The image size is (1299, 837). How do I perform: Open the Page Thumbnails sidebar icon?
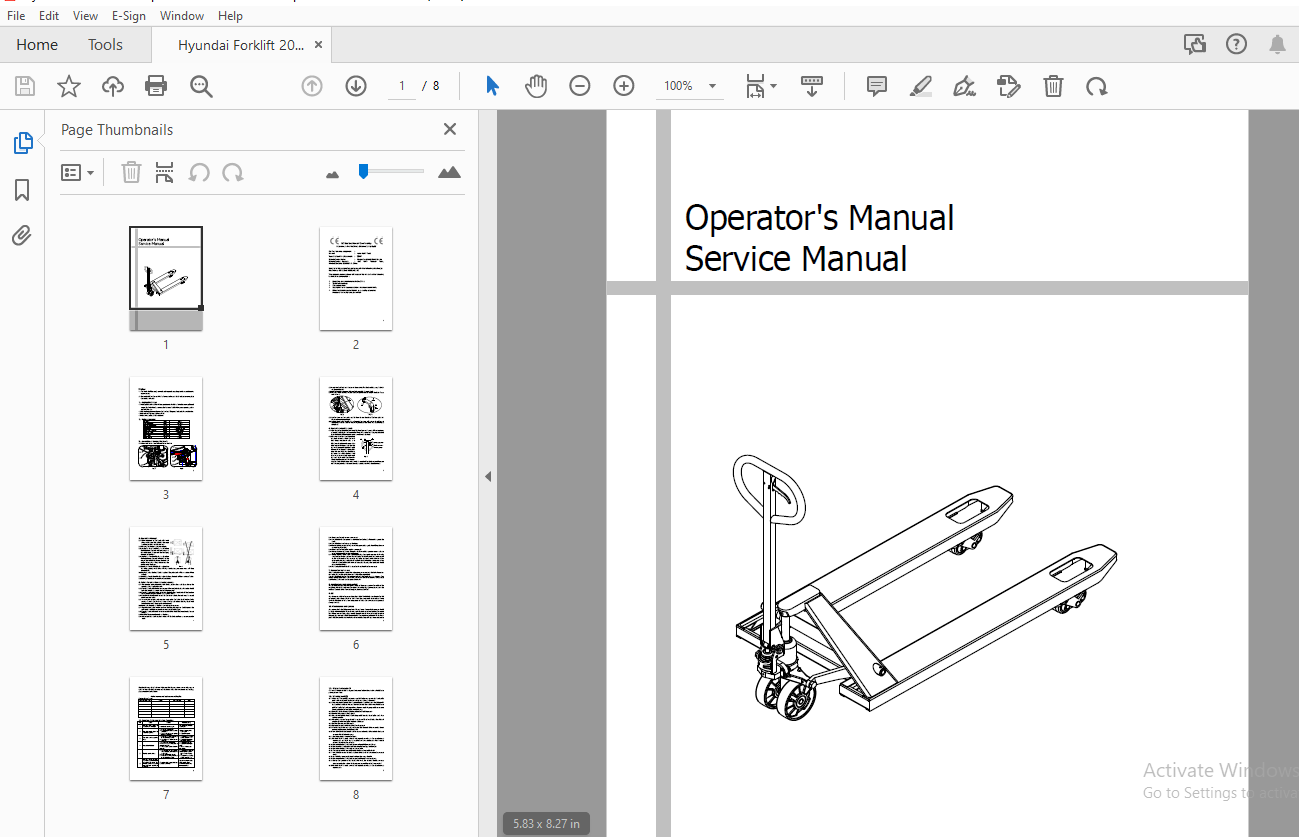pos(22,143)
